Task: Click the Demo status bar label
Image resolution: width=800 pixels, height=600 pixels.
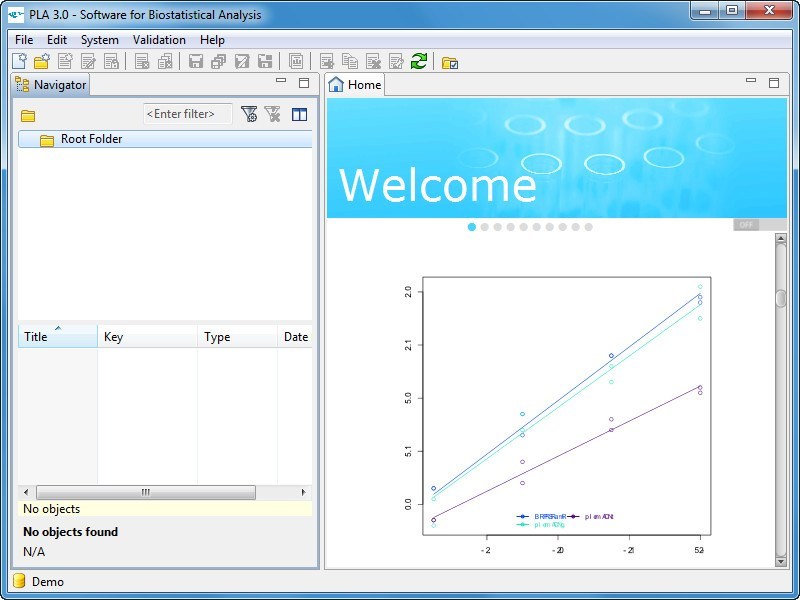Action: pyautogui.click(x=48, y=582)
